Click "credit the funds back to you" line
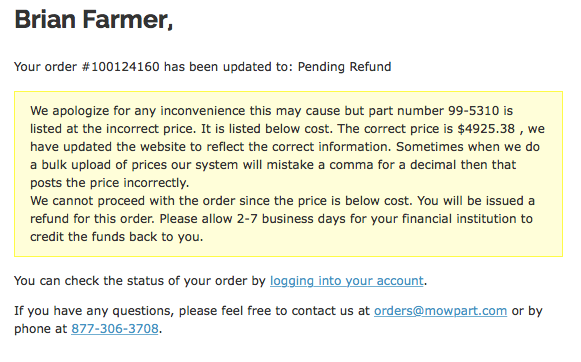Image resolution: width=581 pixels, height=362 pixels. pyautogui.click(x=117, y=237)
